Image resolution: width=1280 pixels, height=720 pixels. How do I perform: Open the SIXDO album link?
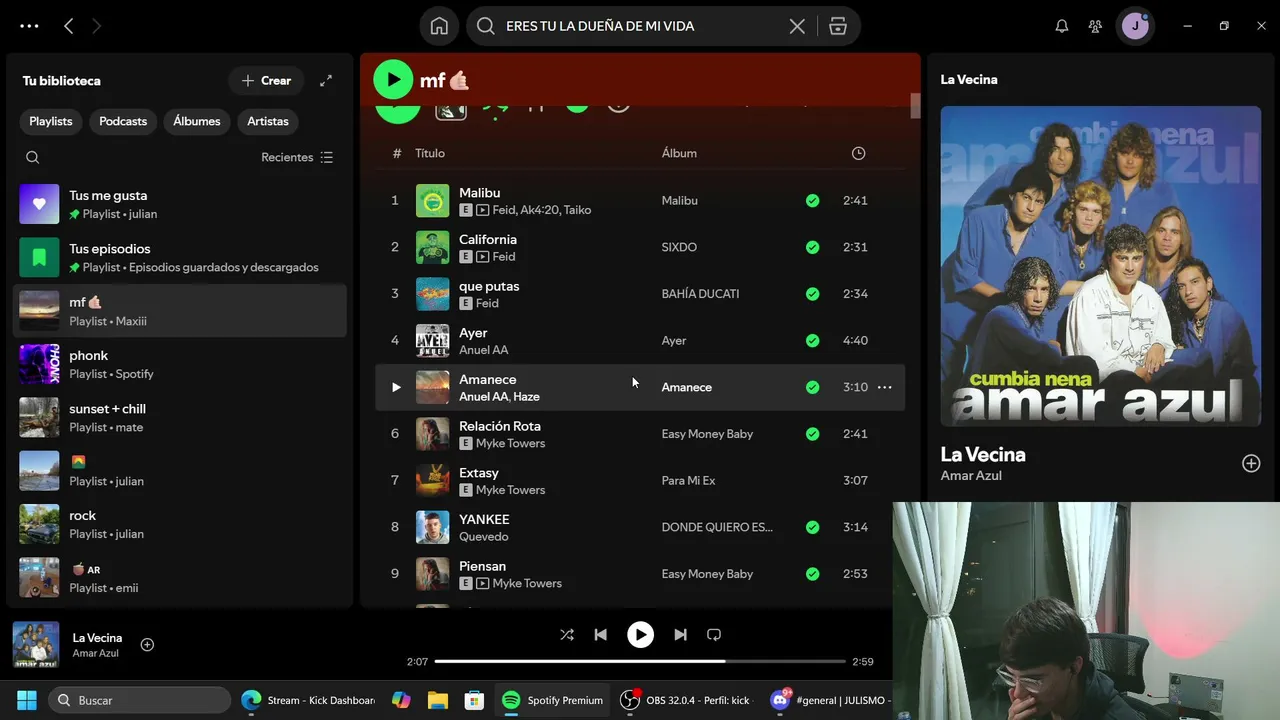[x=679, y=247]
